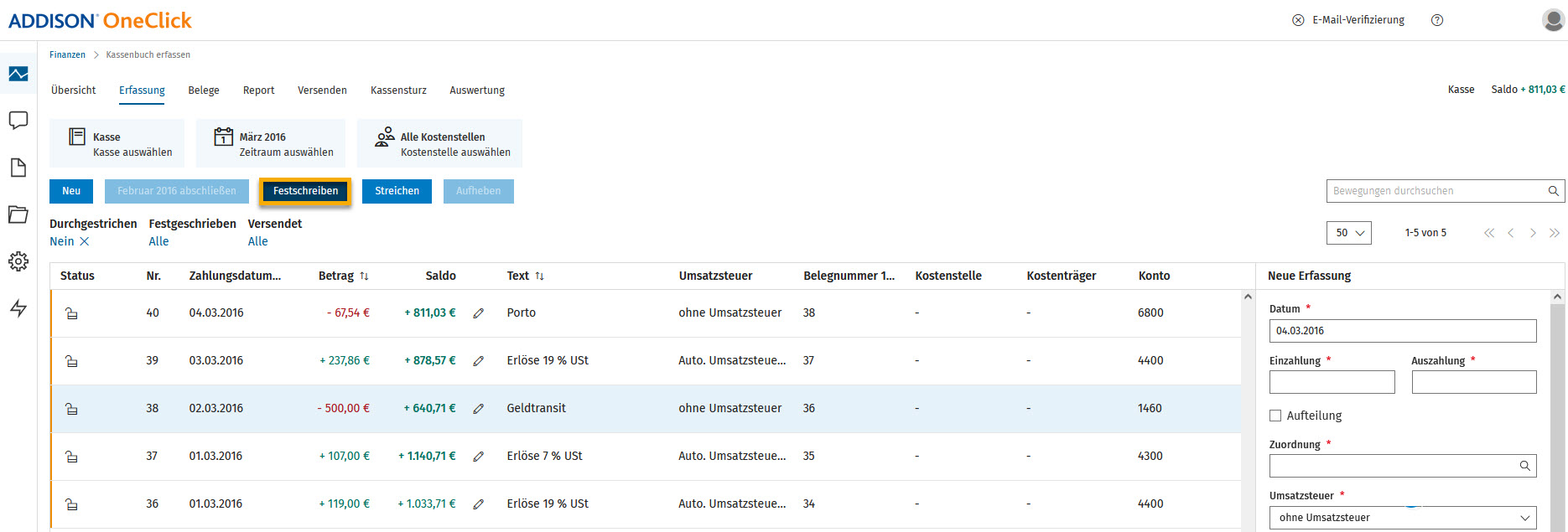Open the help question mark icon
The image size is (1568, 532).
[1437, 20]
